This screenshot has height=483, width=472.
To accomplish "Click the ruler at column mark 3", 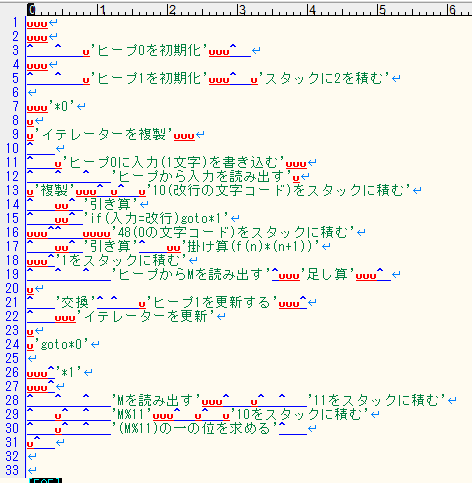I will pos(242,10).
